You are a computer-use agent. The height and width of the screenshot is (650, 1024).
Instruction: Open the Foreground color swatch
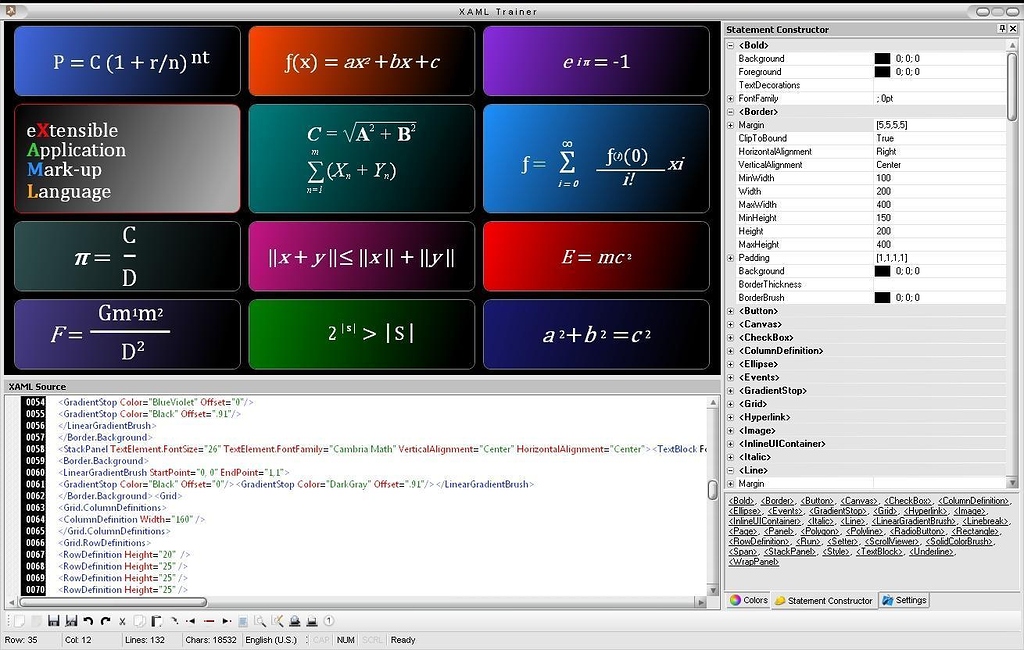[881, 71]
